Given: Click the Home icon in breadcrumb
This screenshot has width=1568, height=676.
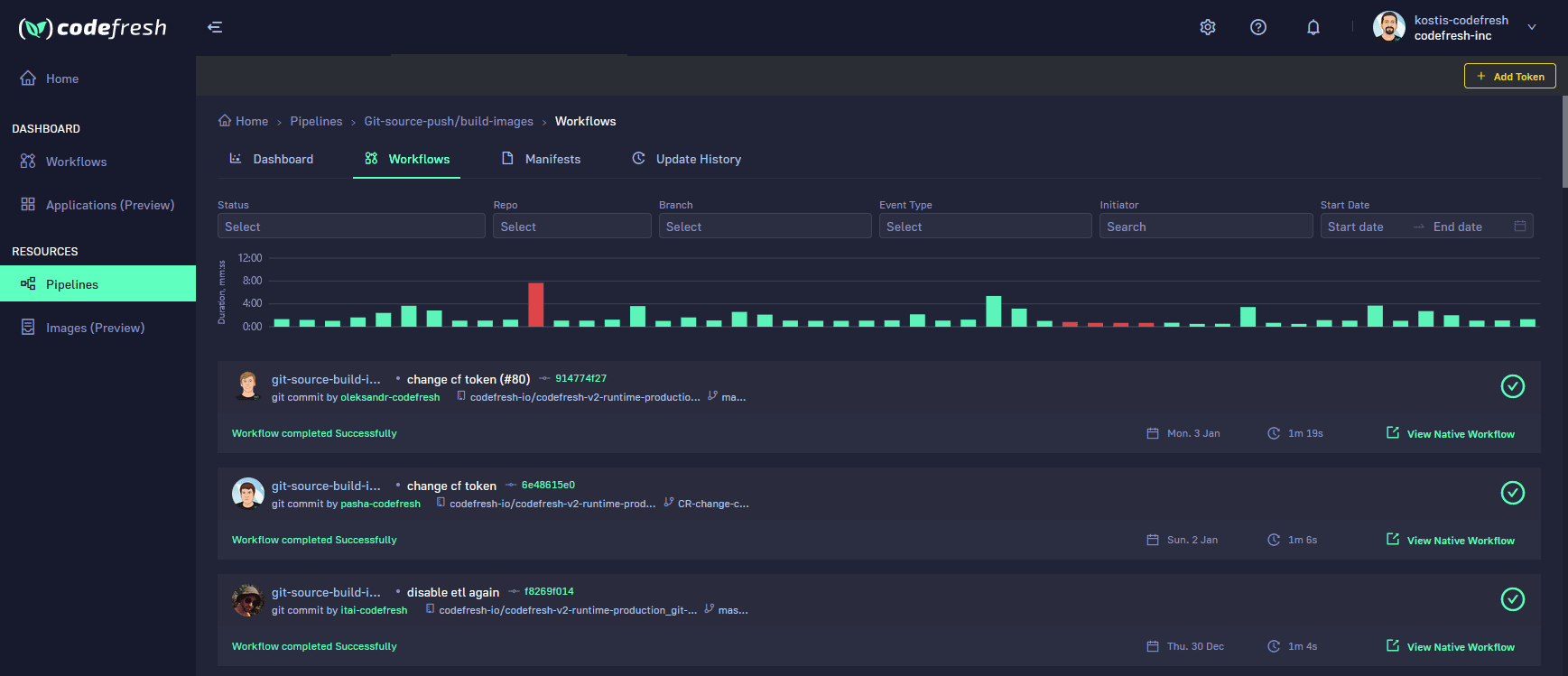Looking at the screenshot, I should tap(225, 121).
